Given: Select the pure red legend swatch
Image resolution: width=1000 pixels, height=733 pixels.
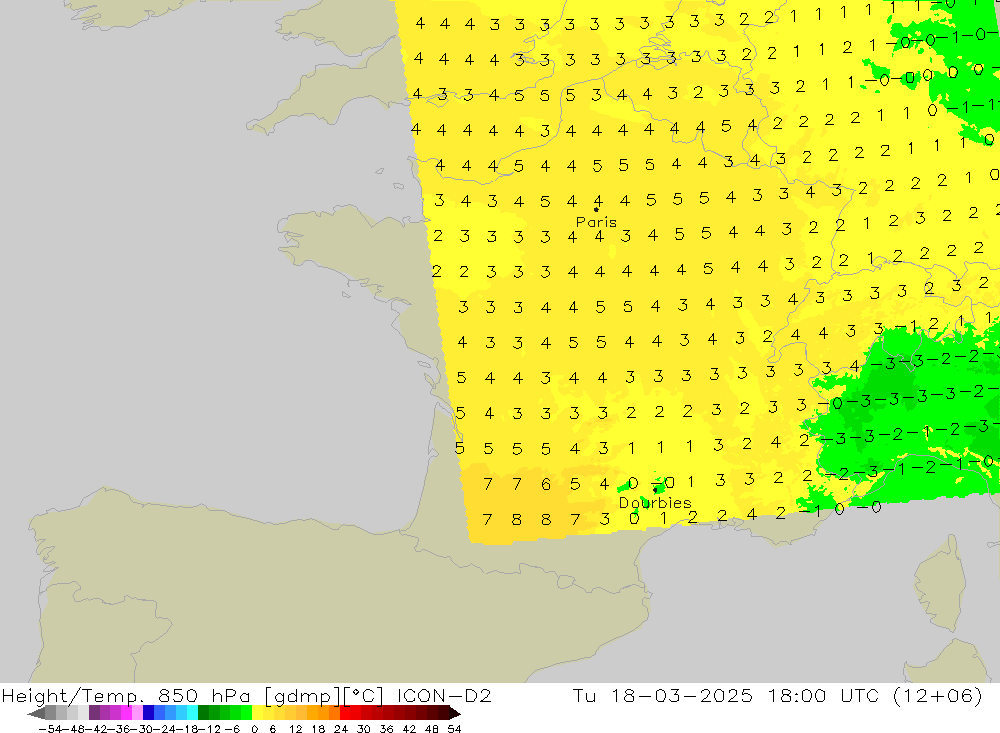Looking at the screenshot, I should coord(345,713).
